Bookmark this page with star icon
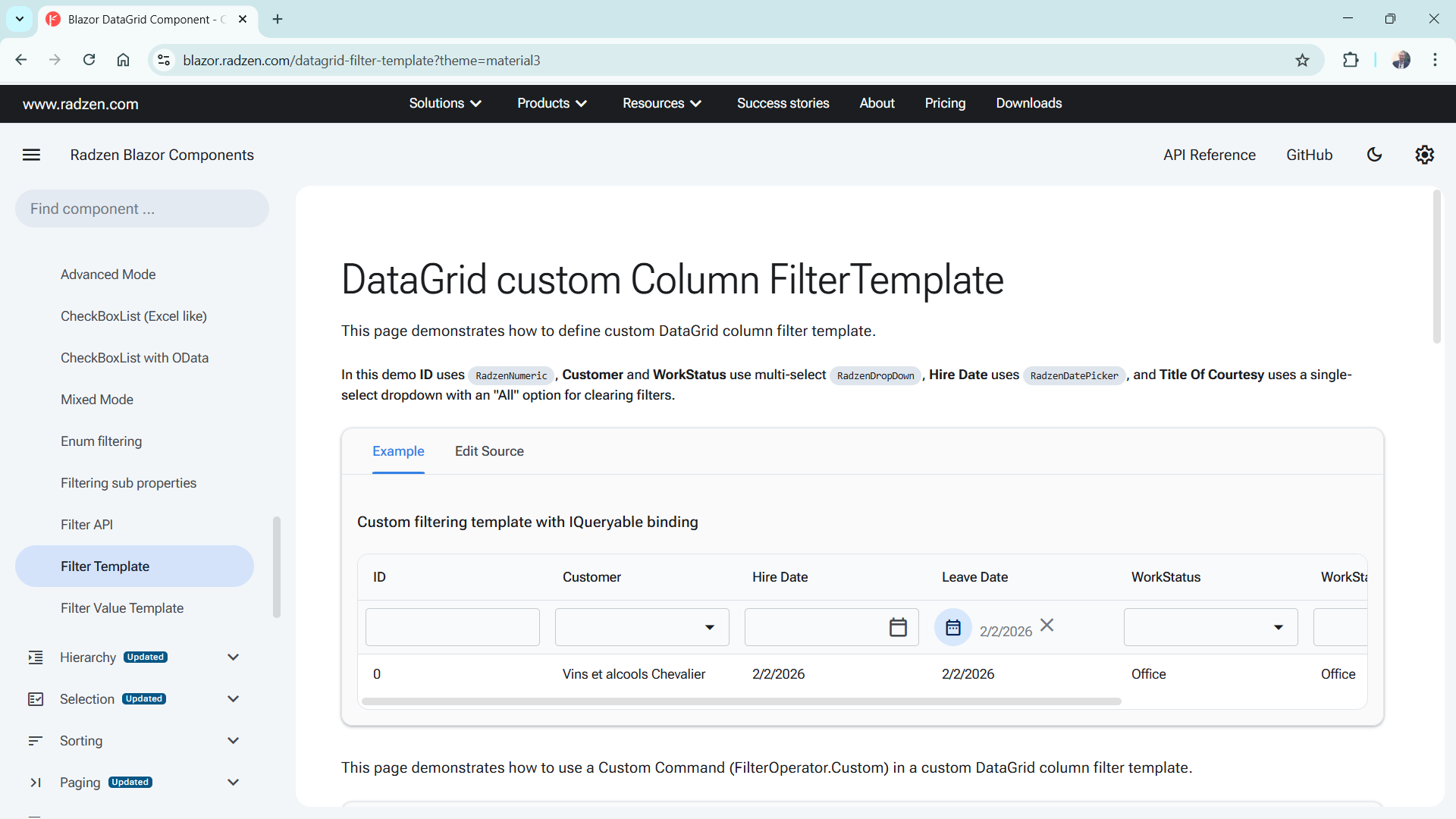Image resolution: width=1456 pixels, height=819 pixels. 1302,60
